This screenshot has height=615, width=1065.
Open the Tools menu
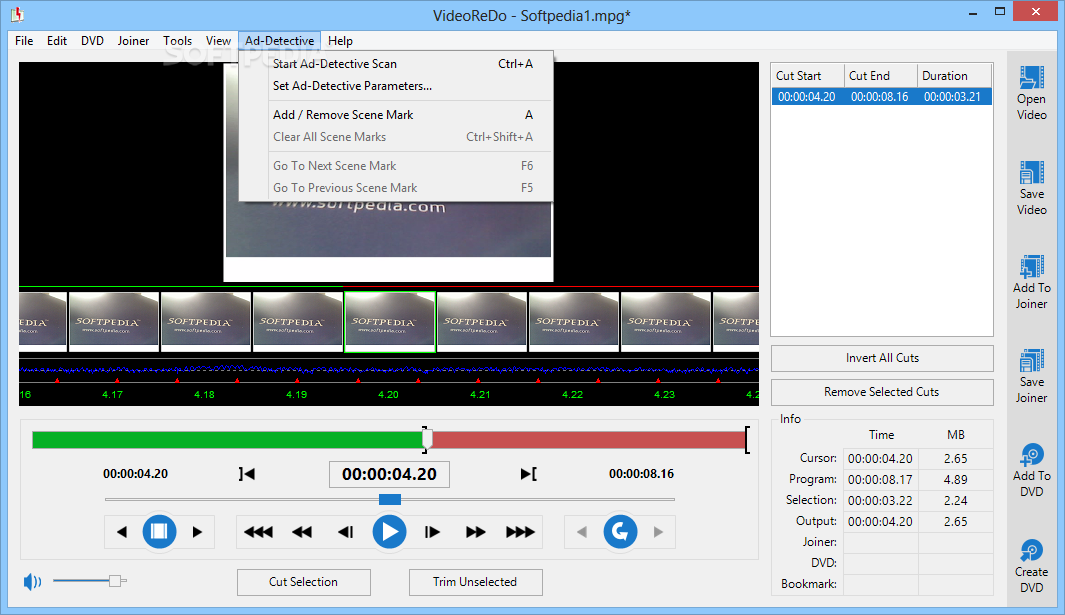(x=177, y=41)
